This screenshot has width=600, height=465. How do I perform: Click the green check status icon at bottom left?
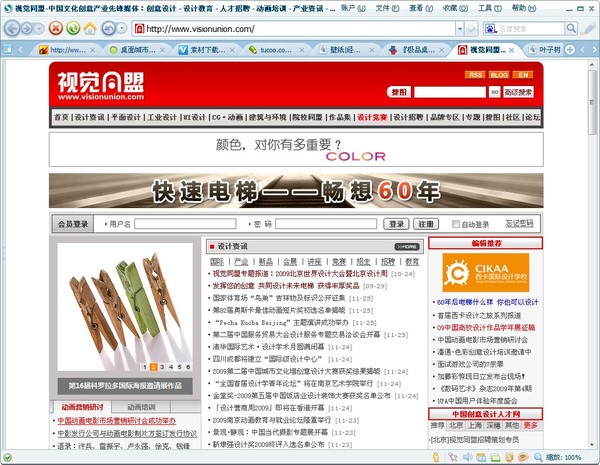7,457
